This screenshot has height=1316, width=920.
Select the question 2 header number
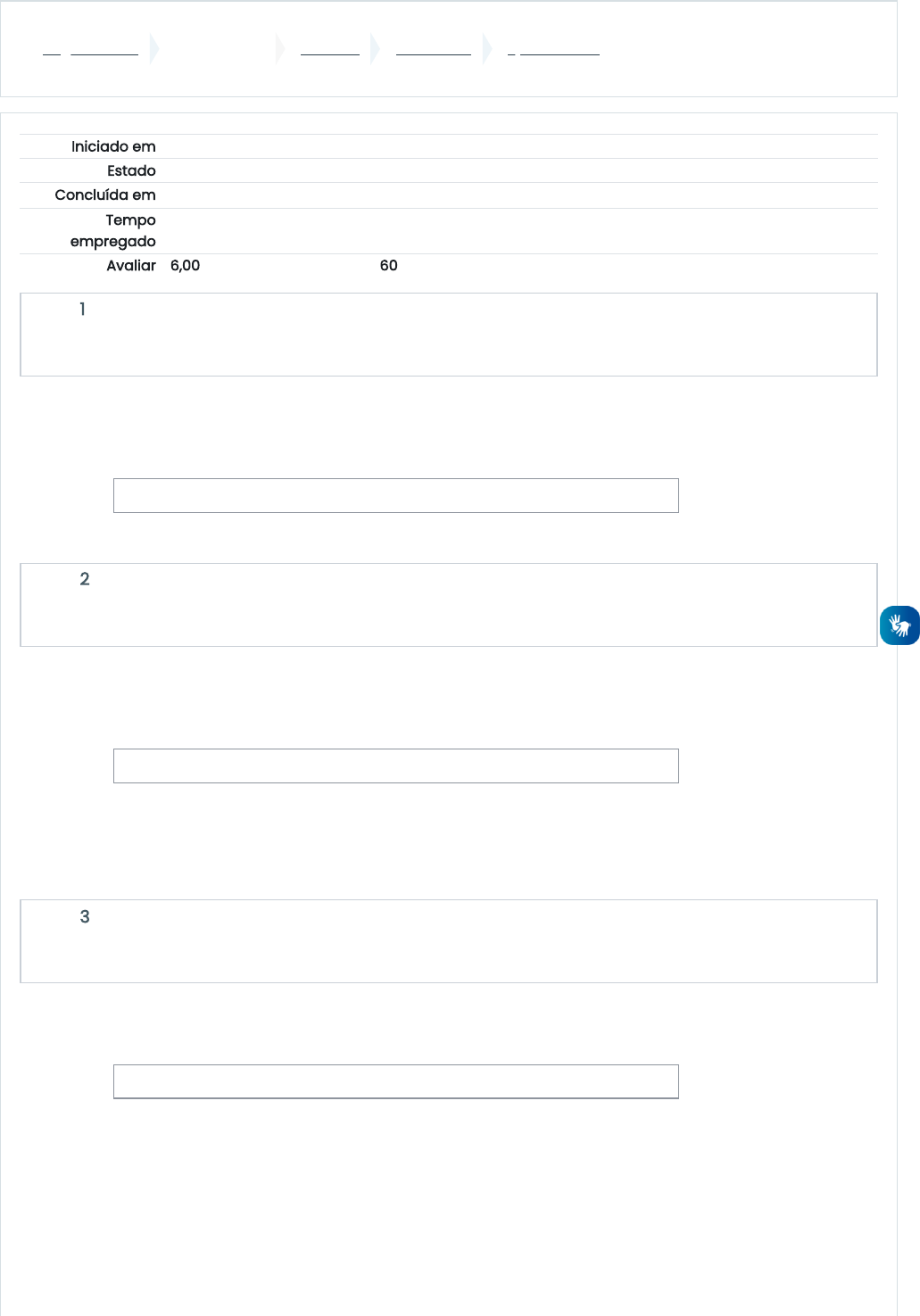[85, 579]
